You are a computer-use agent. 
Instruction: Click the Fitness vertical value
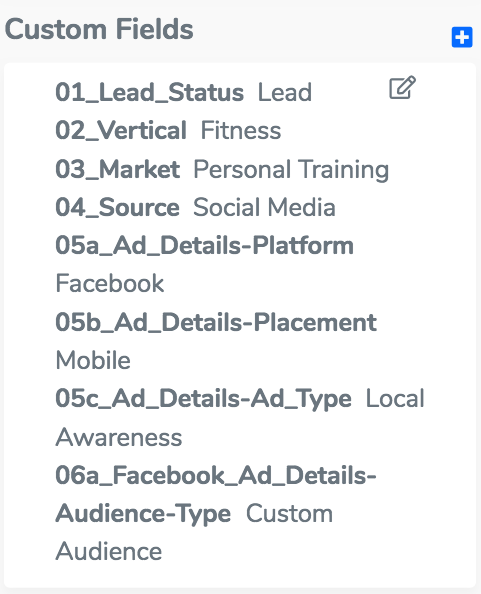(x=241, y=131)
